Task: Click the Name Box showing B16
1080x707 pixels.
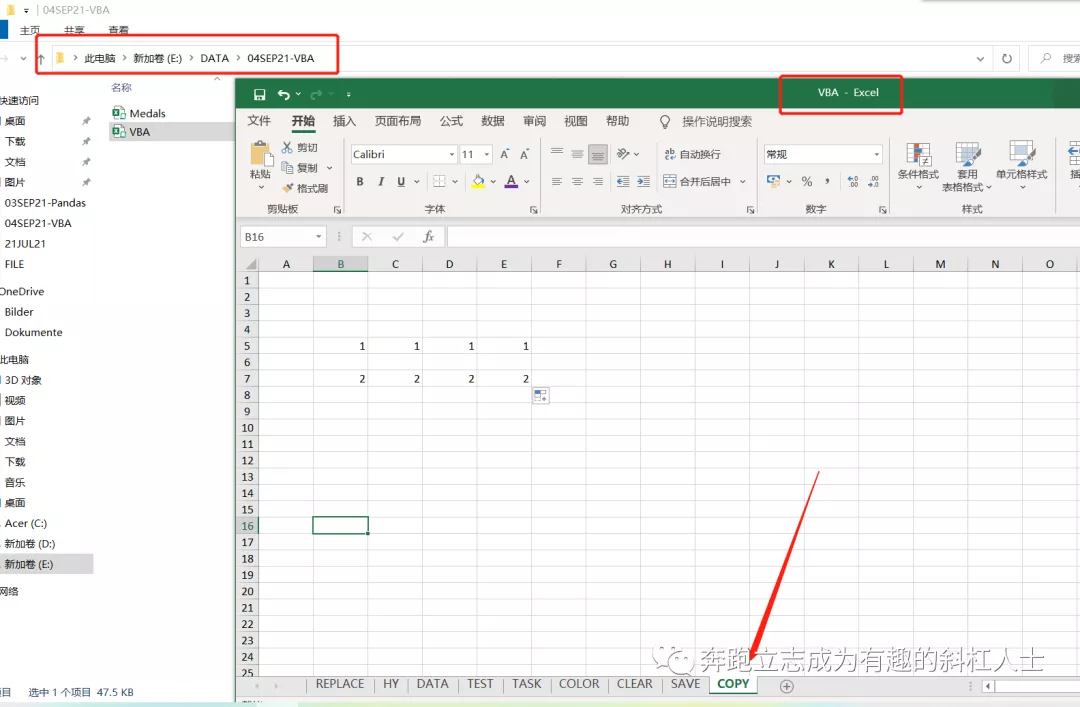Action: tap(282, 237)
